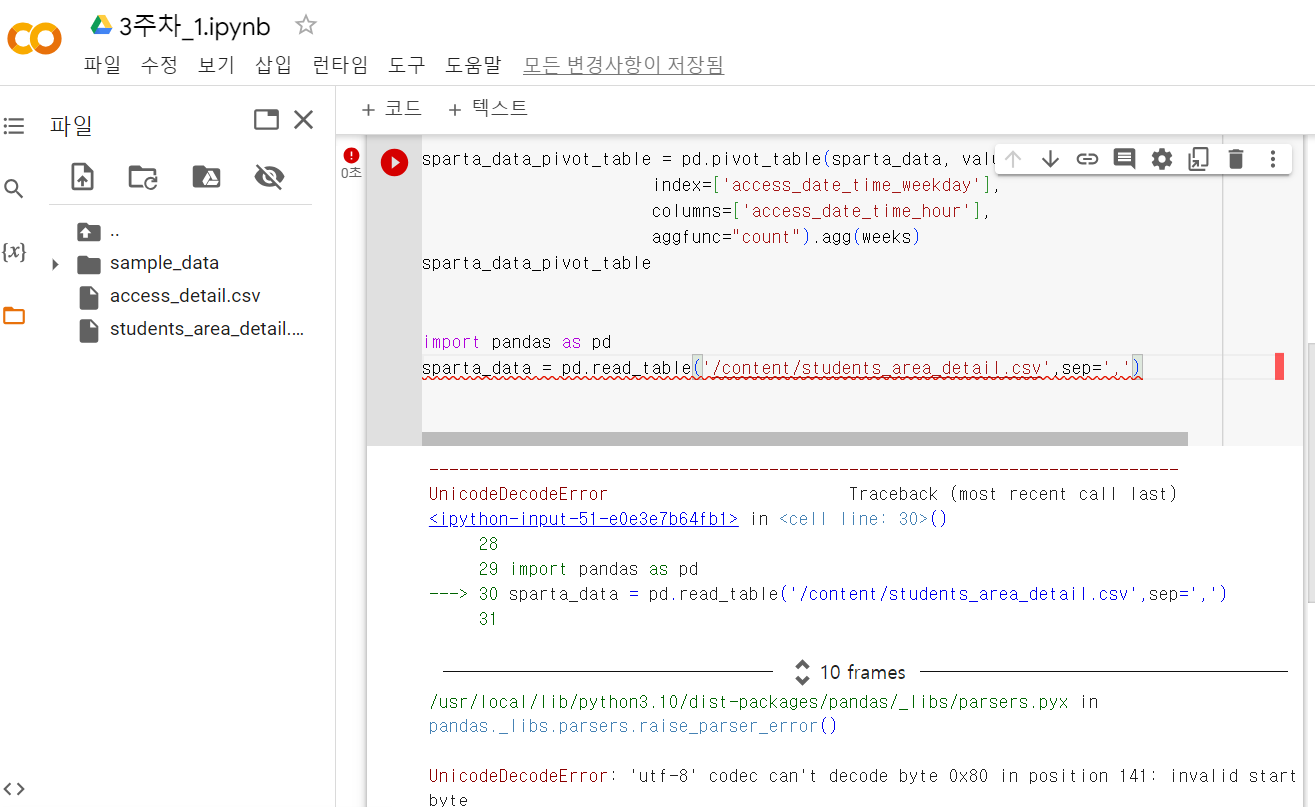Screen dimensions: 1315x807
Task: Open cell editor settings gear icon
Action: [x=1161, y=159]
